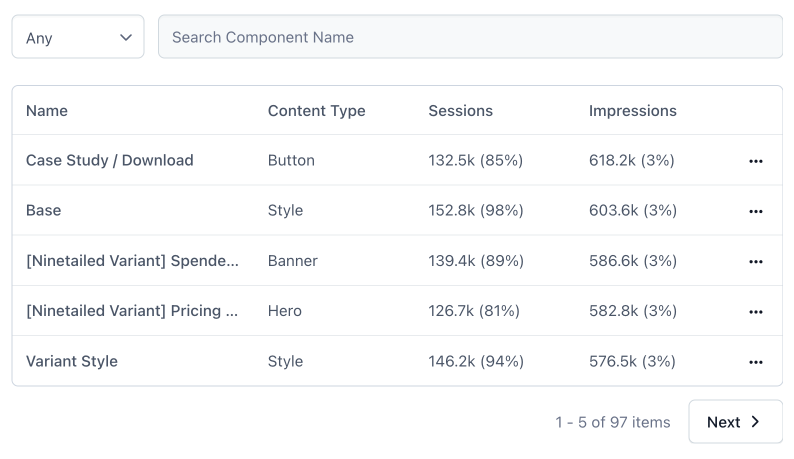
Task: Open the [Ninetailed Variant] Spende... component
Action: pos(132,261)
